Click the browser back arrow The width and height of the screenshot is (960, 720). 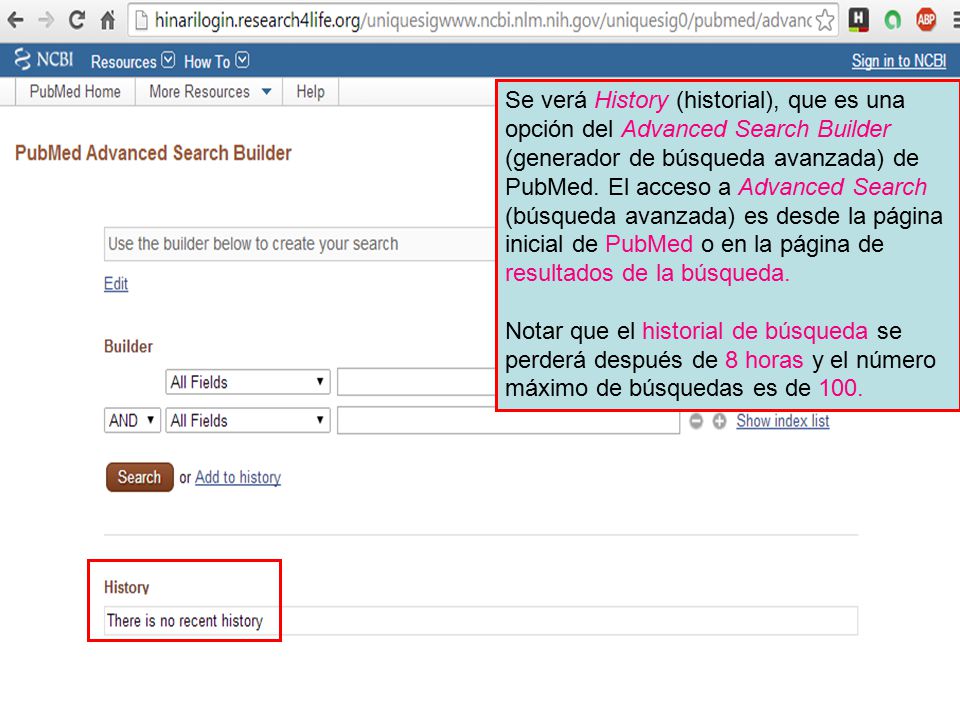(15, 20)
